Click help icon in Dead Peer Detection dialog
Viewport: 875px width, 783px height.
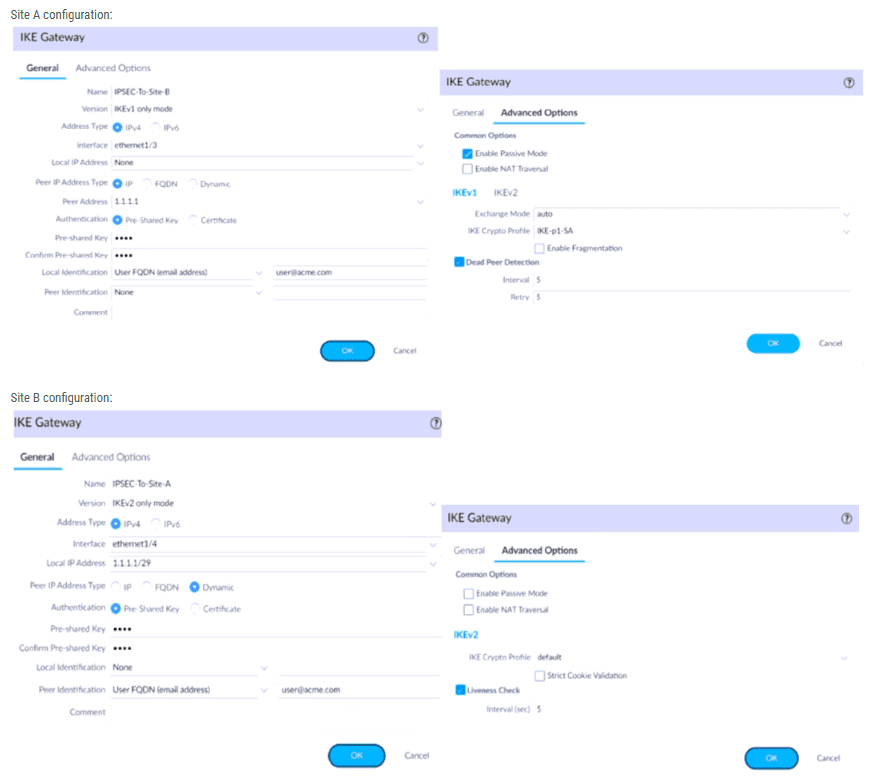(x=849, y=83)
